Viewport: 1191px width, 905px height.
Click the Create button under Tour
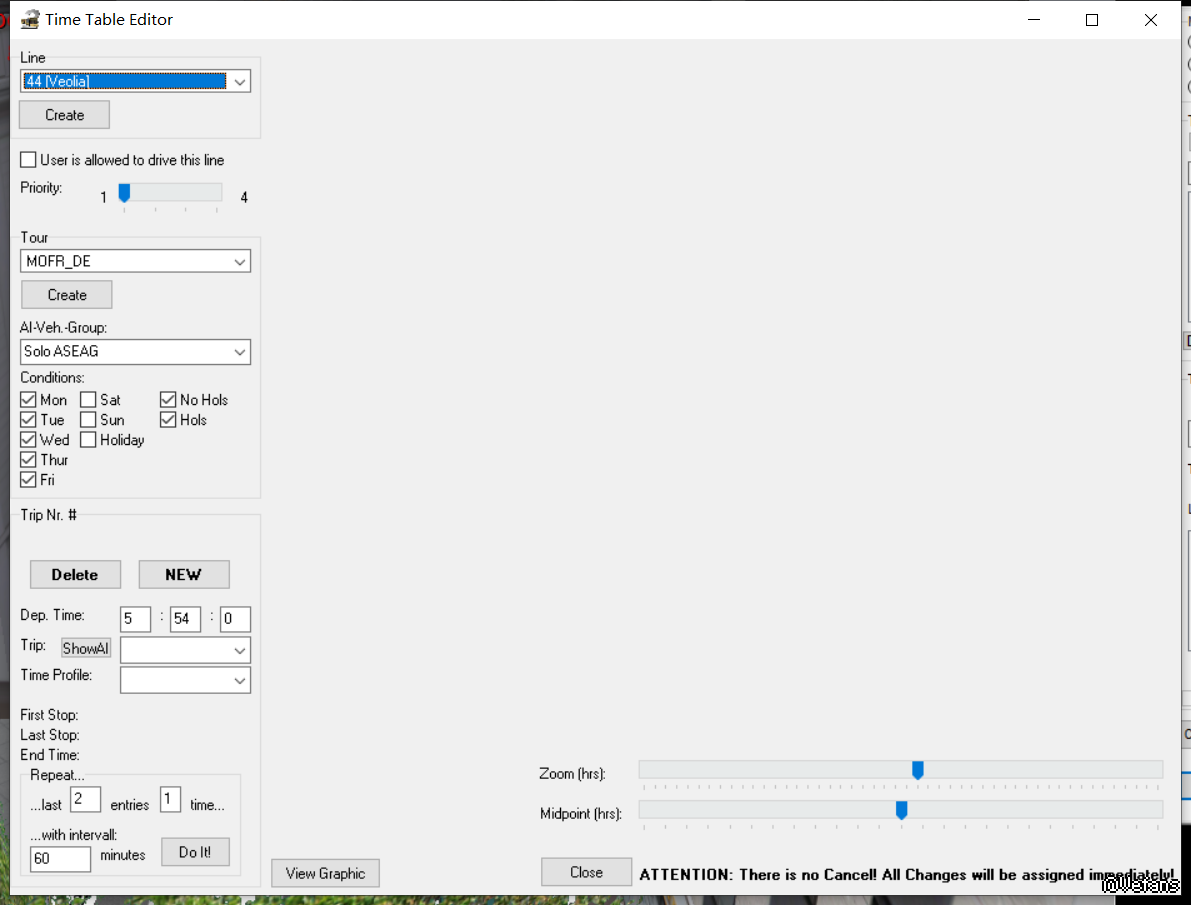(67, 295)
